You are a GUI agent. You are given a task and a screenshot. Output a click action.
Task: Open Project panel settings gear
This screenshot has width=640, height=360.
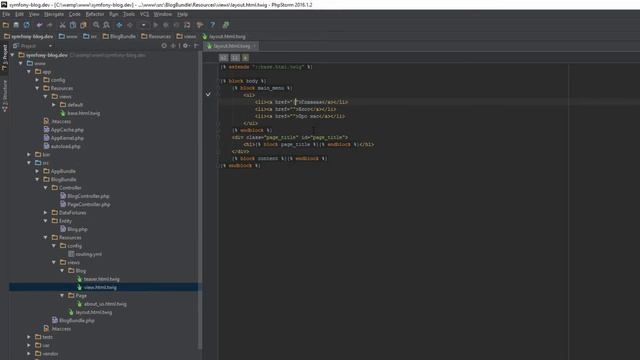pos(186,46)
